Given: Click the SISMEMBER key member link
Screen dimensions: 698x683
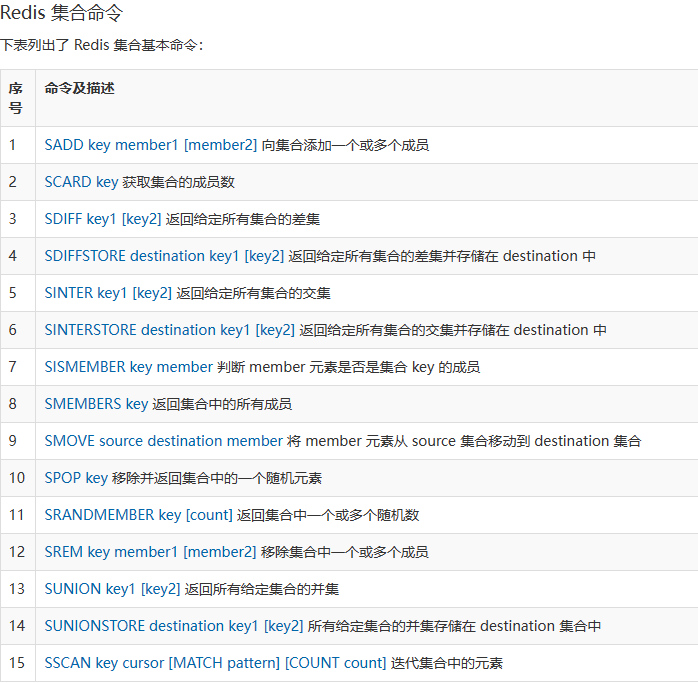Looking at the screenshot, I should 128,367.
